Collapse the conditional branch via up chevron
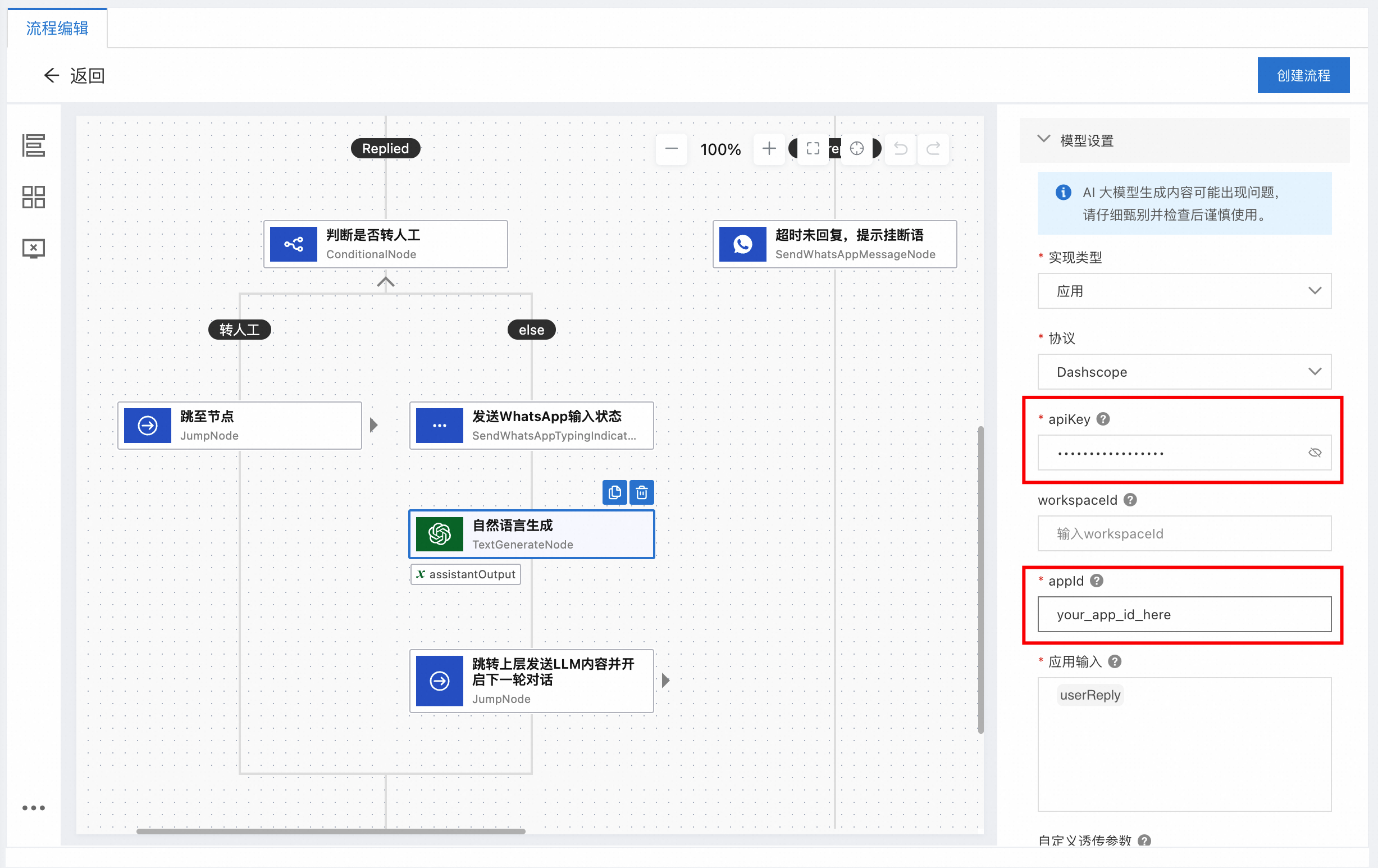The width and height of the screenshot is (1378, 868). [x=386, y=282]
